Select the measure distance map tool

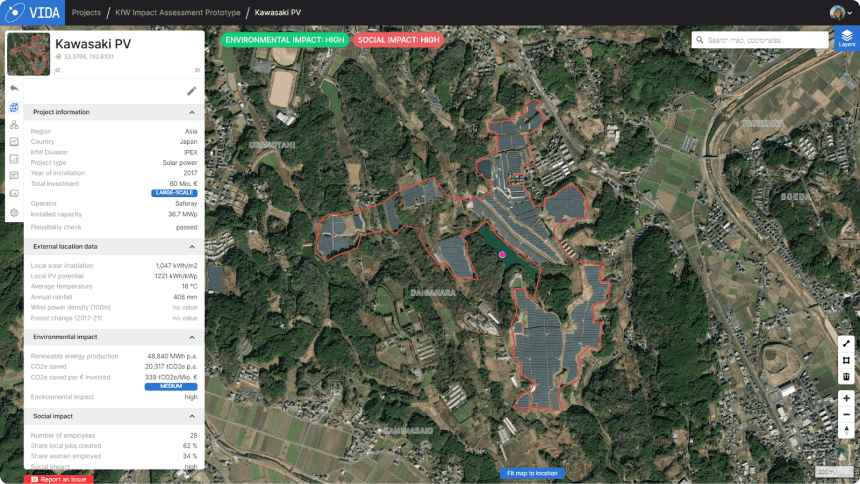846,344
